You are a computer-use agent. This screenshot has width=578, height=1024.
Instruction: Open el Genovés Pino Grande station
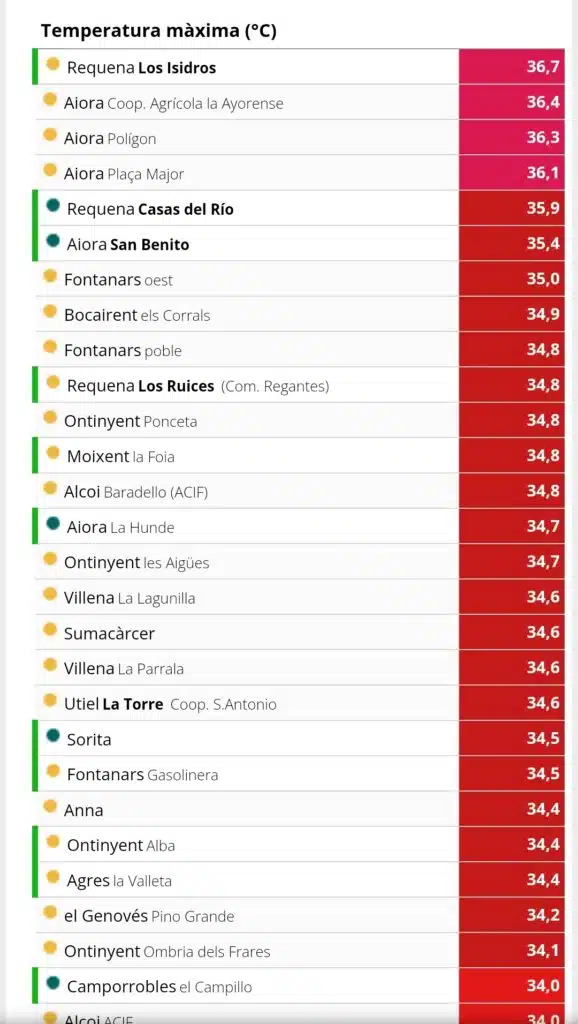pyautogui.click(x=298, y=916)
